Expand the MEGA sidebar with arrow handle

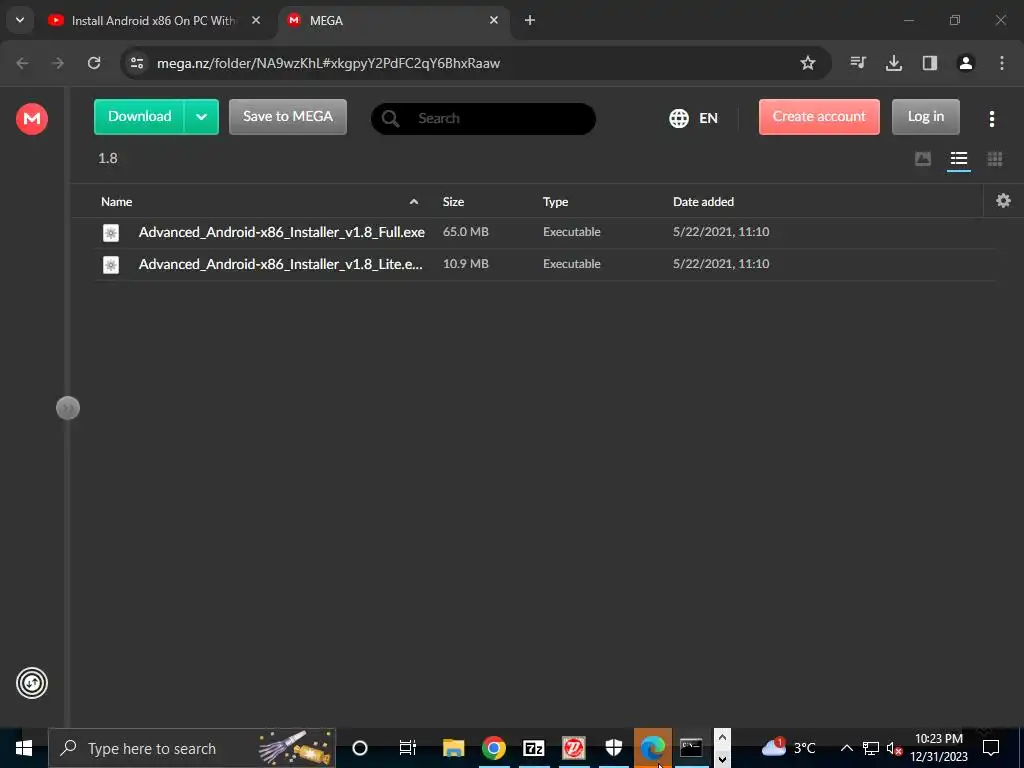tap(68, 408)
